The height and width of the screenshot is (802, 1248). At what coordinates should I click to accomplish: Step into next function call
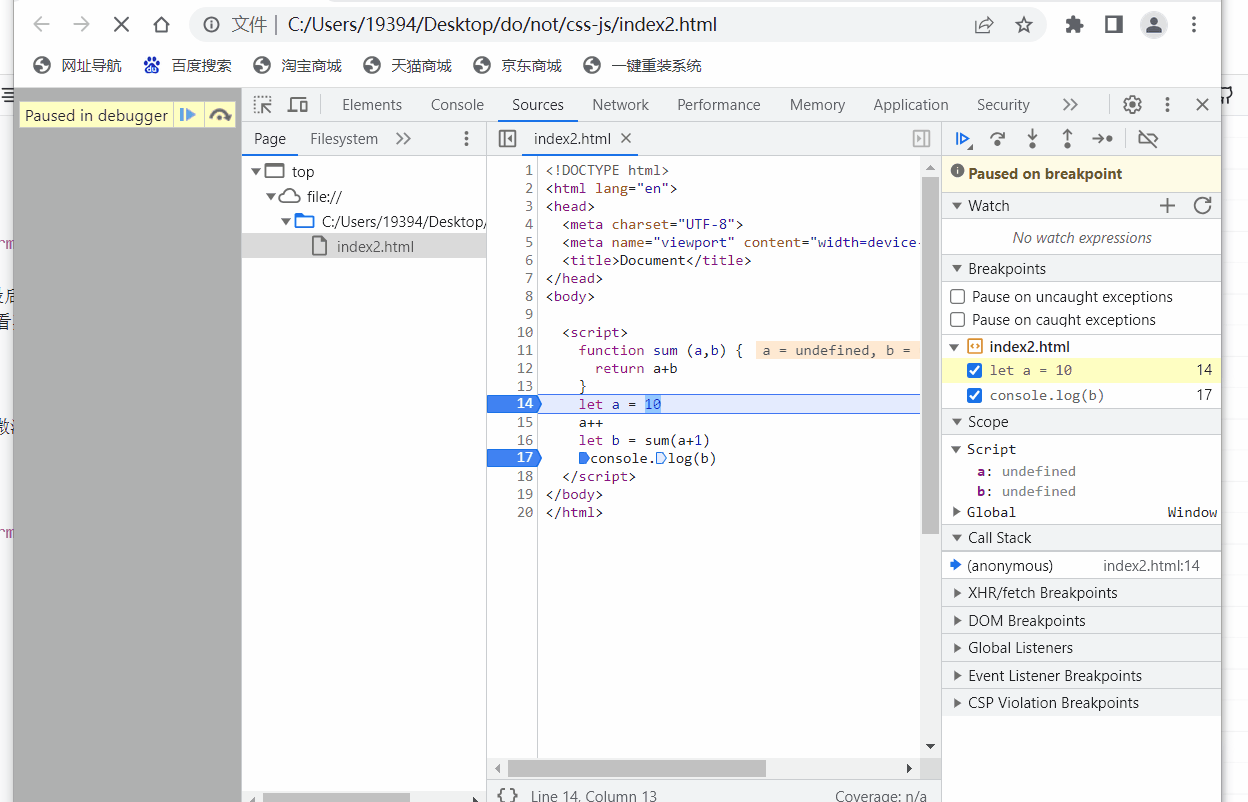(1032, 139)
